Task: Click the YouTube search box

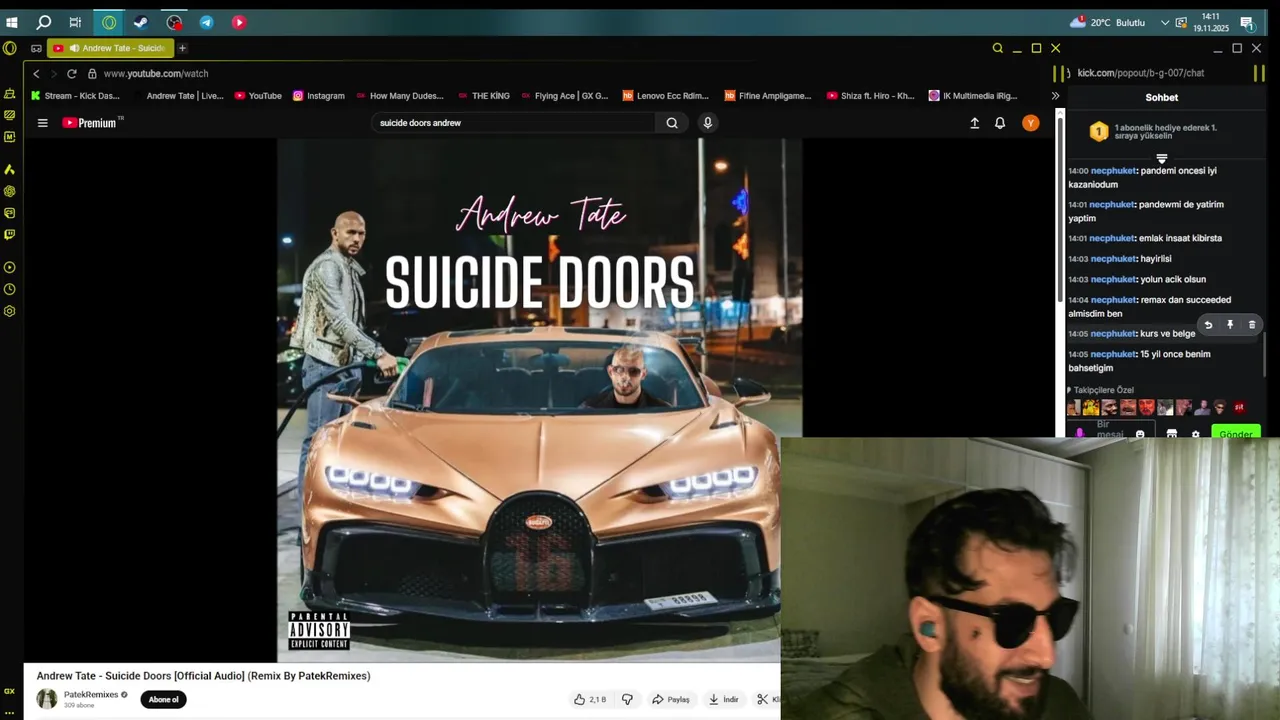Action: (514, 123)
